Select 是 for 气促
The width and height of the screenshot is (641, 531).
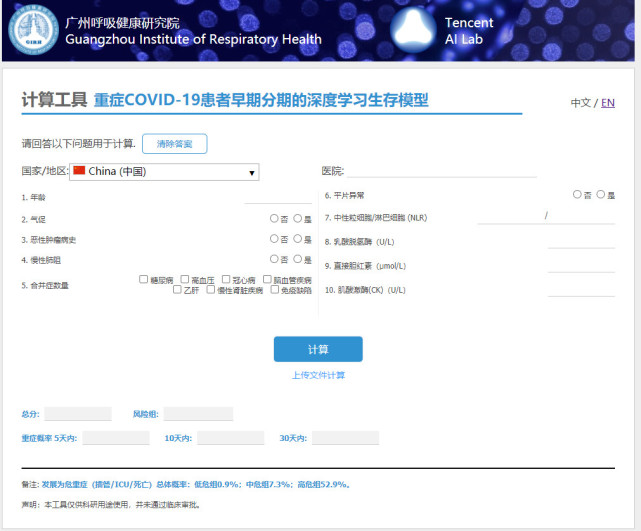click(x=298, y=218)
